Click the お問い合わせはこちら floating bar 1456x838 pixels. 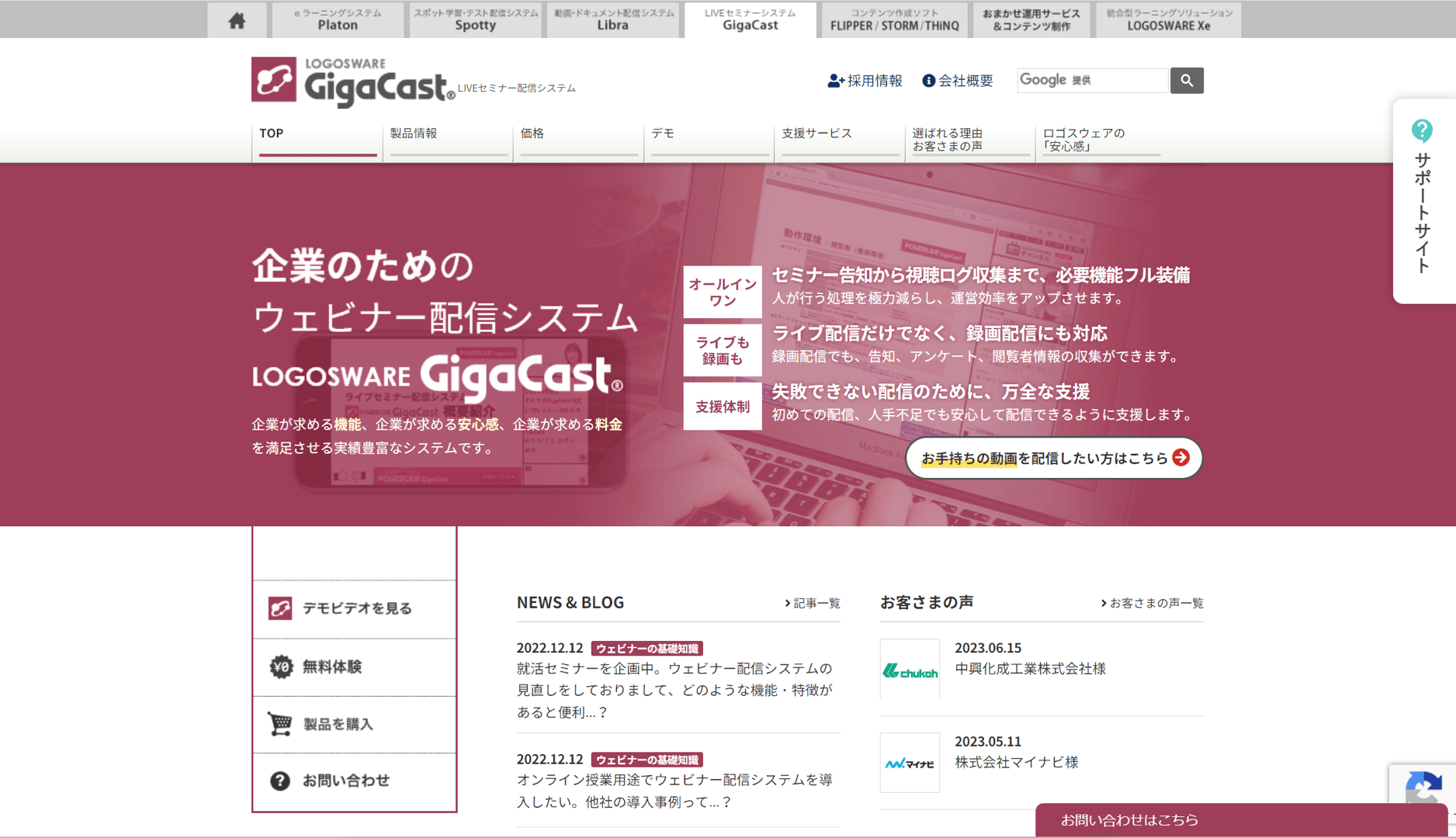click(1240, 820)
